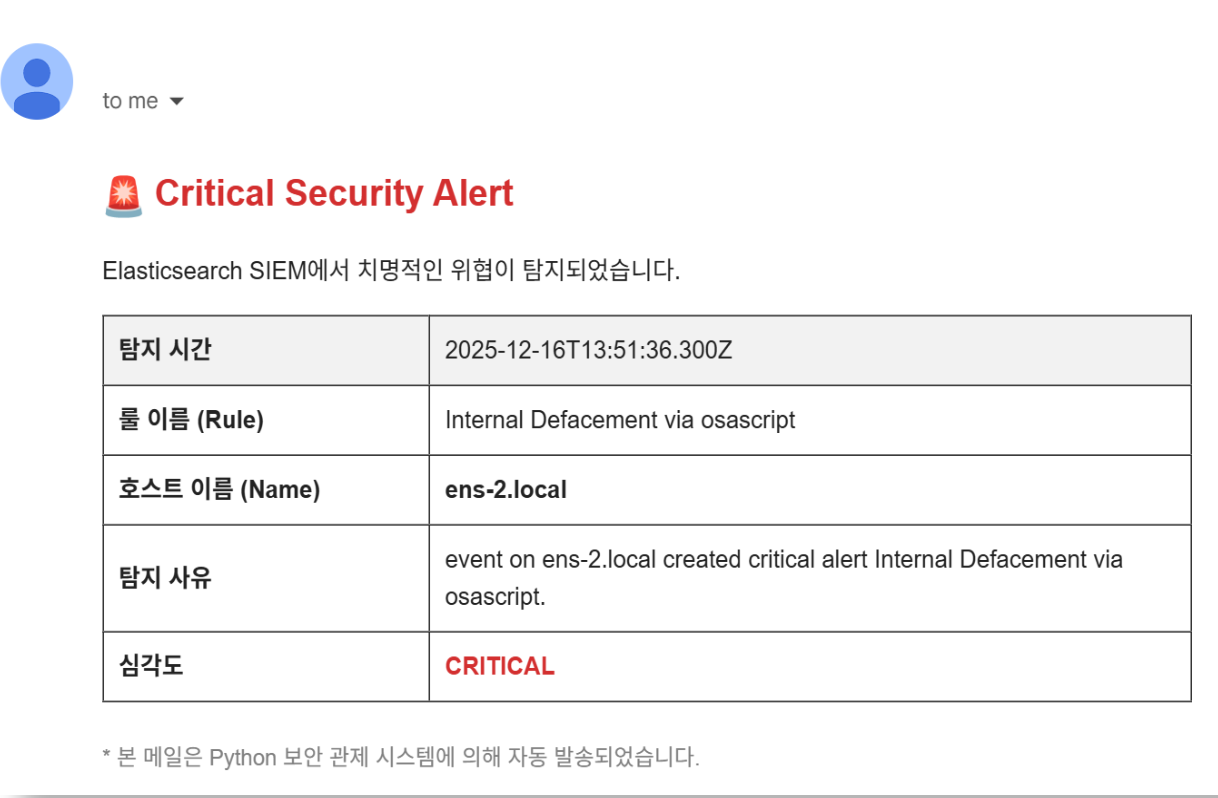The image size is (1218, 798).
Task: Click the 'to me' recipient text
Action: pyautogui.click(x=130, y=101)
